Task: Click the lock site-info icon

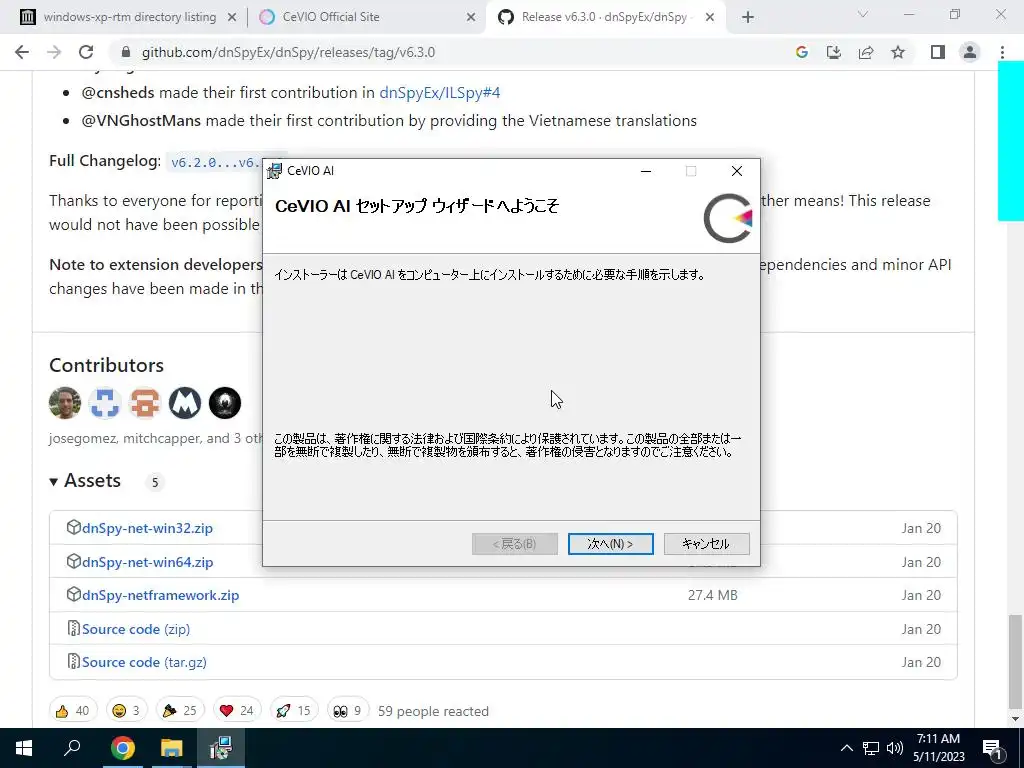Action: tap(127, 52)
